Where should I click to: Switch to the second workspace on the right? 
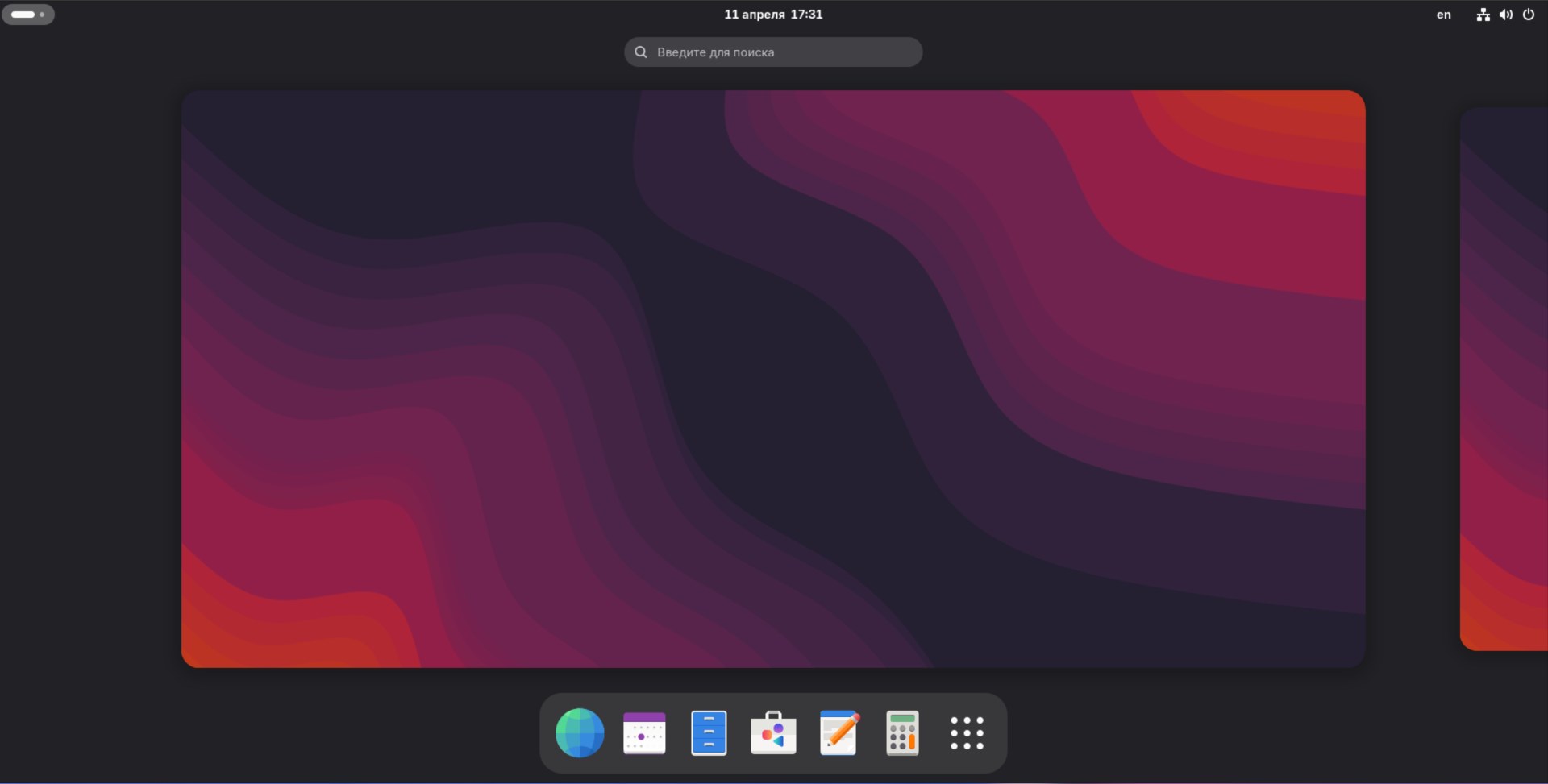(x=1504, y=379)
